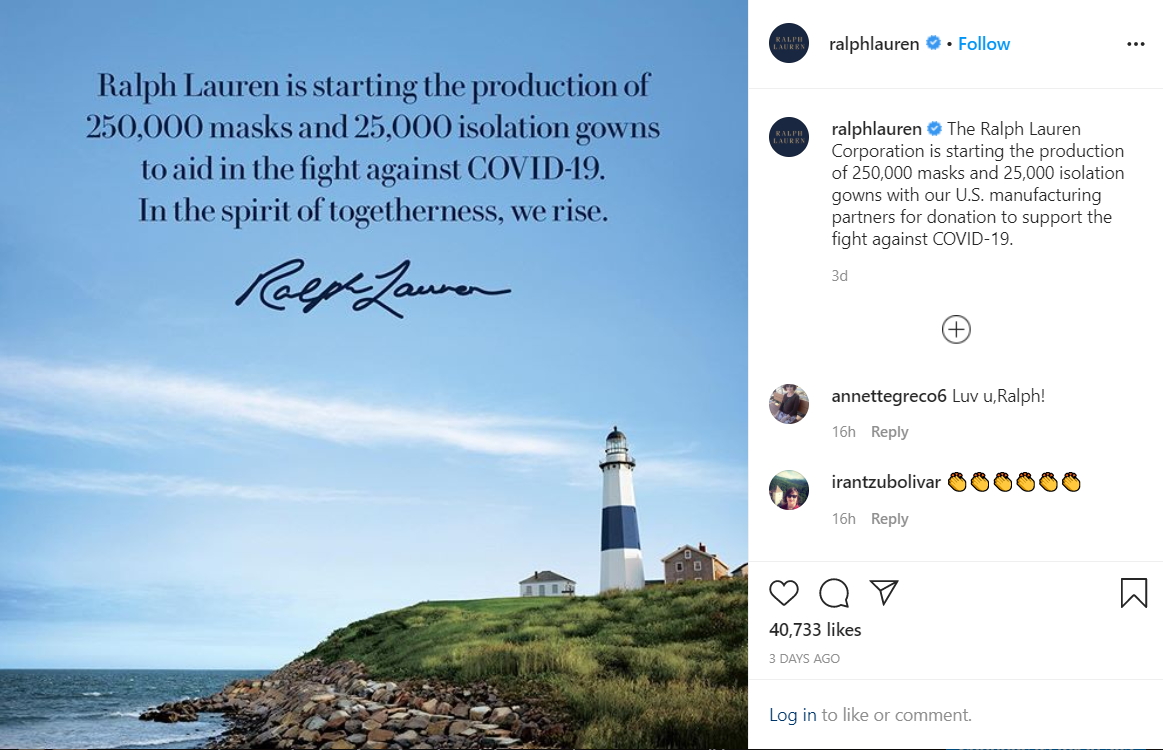Click the caption's Ralph Lauren avatar
The width and height of the screenshot is (1163, 750).
(788, 137)
